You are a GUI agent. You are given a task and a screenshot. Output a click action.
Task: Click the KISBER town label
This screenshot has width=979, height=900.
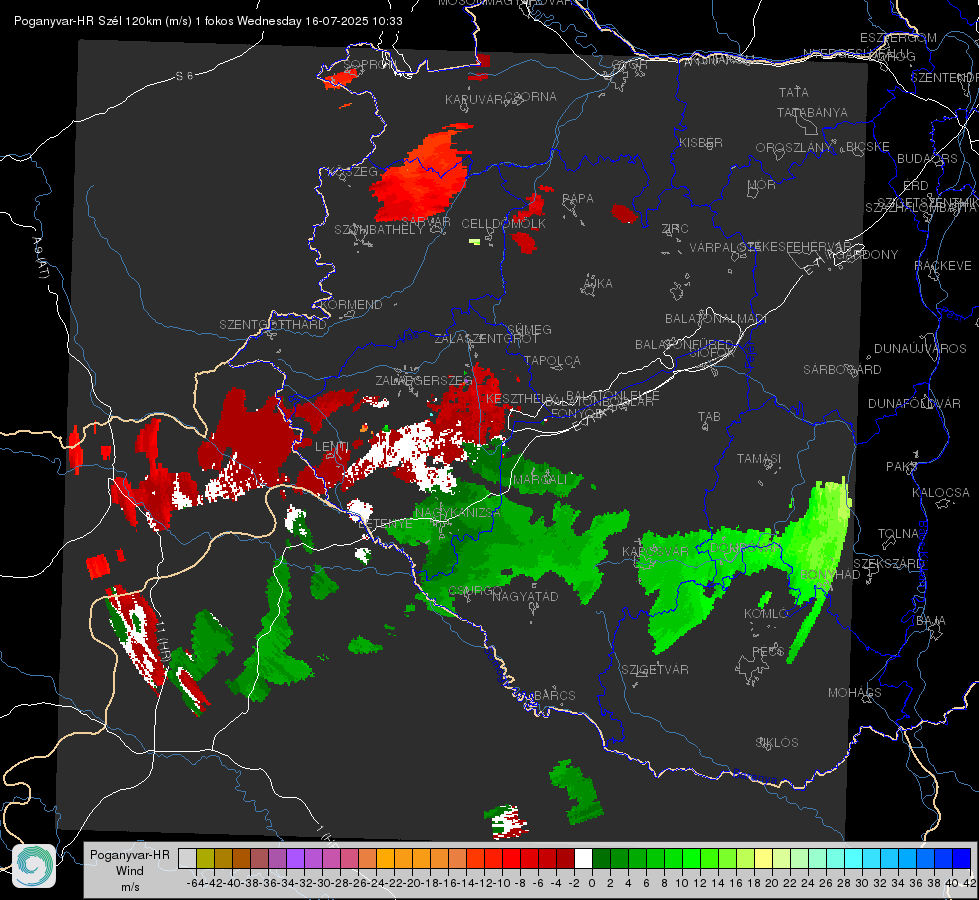701,142
